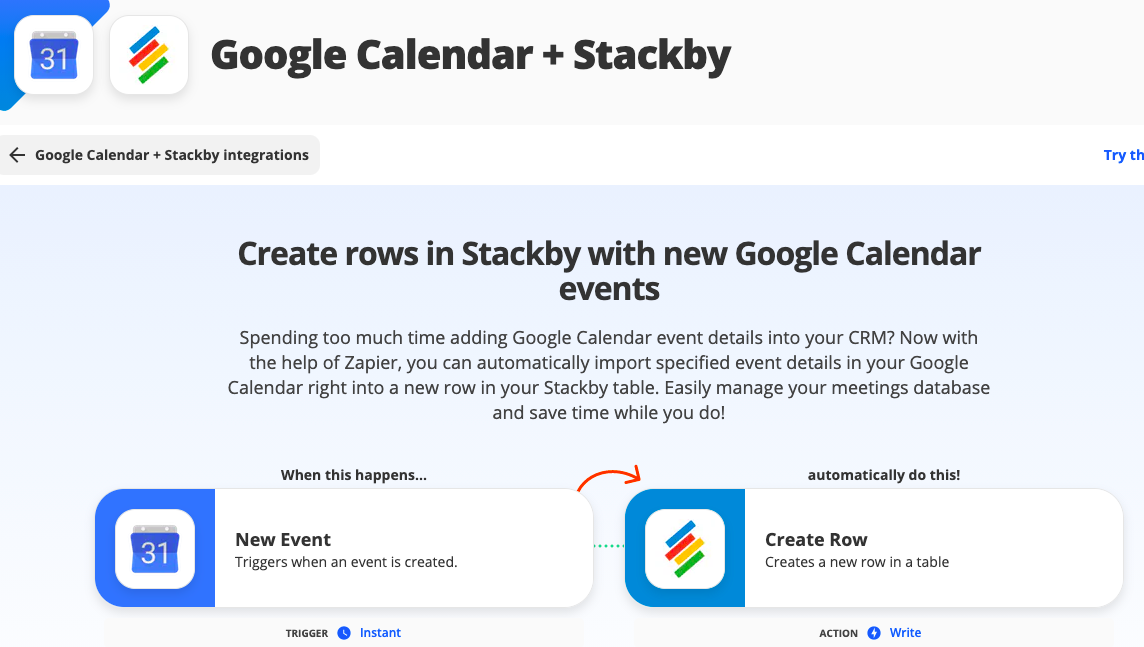Screen dimensions: 1144x647
Task: Click the Triggers when an event is created text
Action: (x=346, y=562)
